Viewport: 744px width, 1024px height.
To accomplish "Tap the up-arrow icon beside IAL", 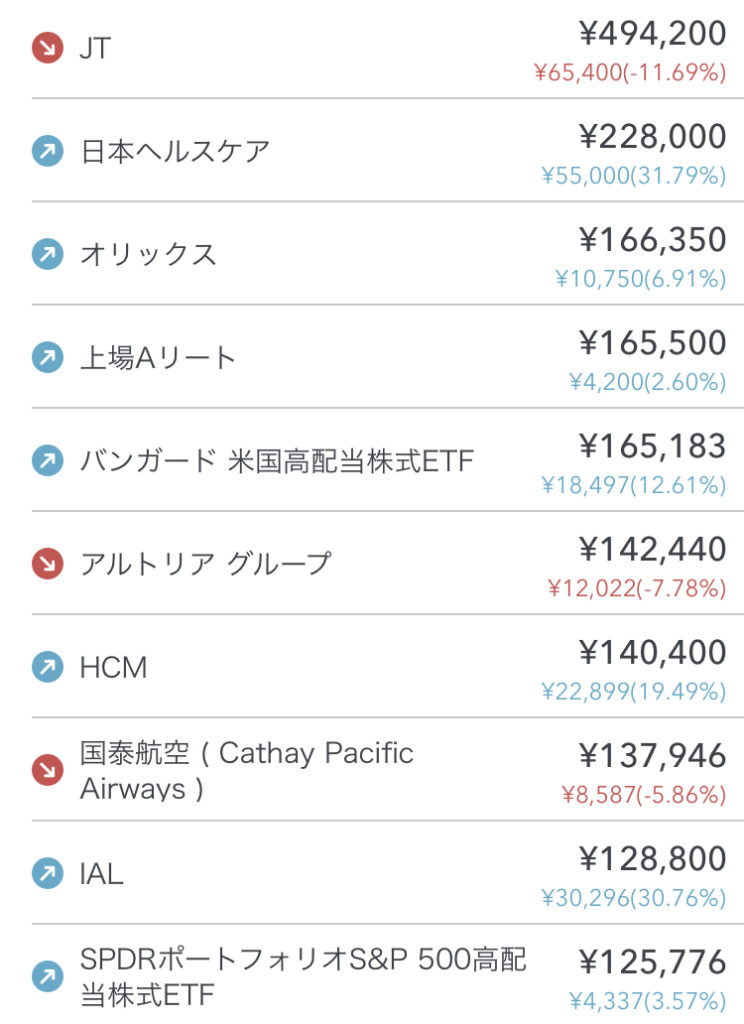I will click(47, 874).
